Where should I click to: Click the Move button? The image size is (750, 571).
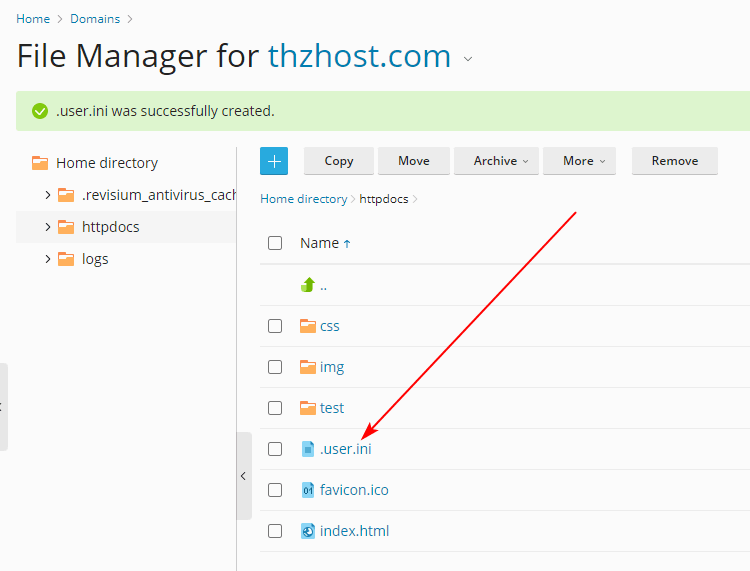pos(414,161)
